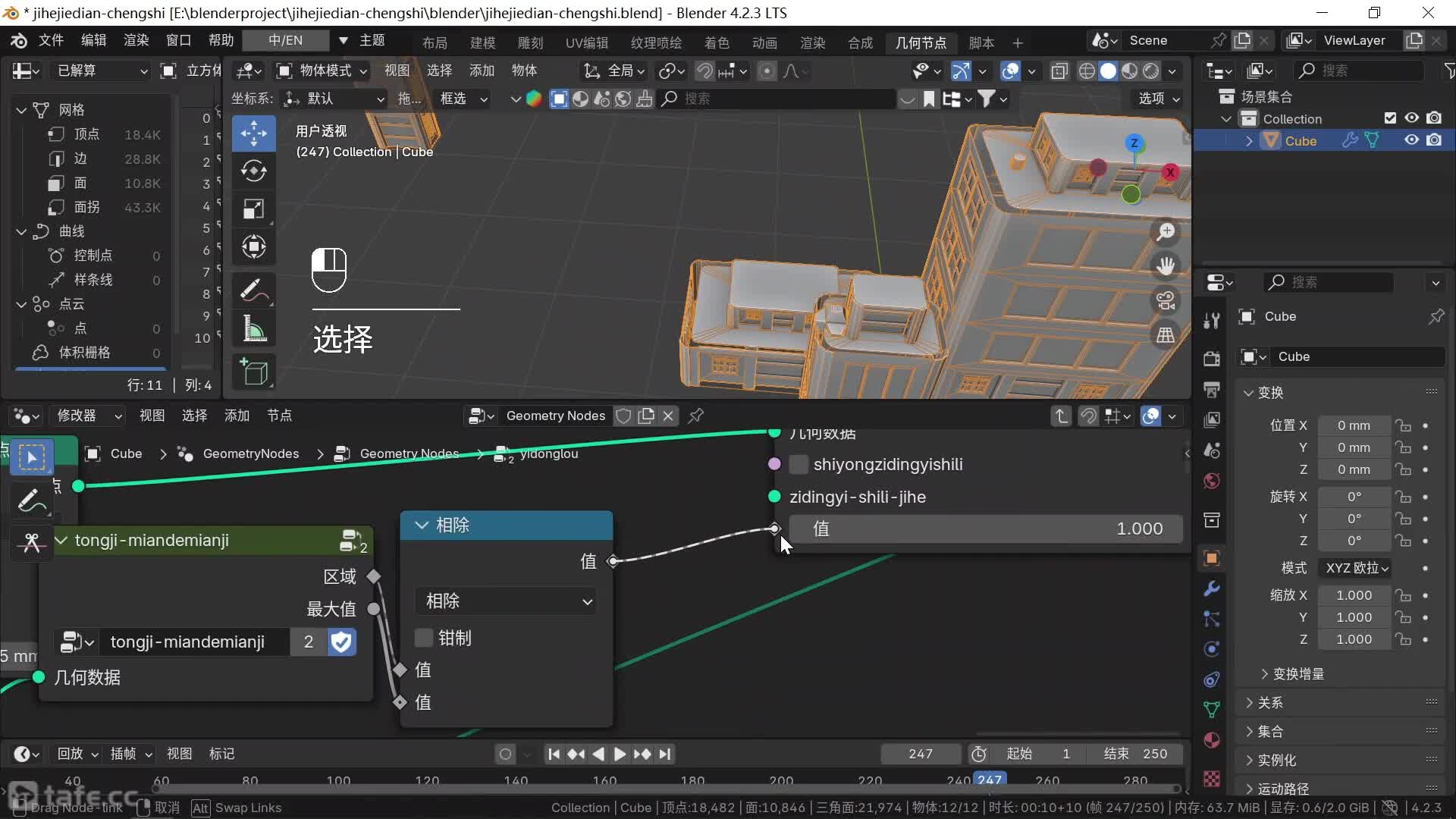Screen dimensions: 1456x819
Task: Expand the 关系 panel
Action: (1270, 702)
